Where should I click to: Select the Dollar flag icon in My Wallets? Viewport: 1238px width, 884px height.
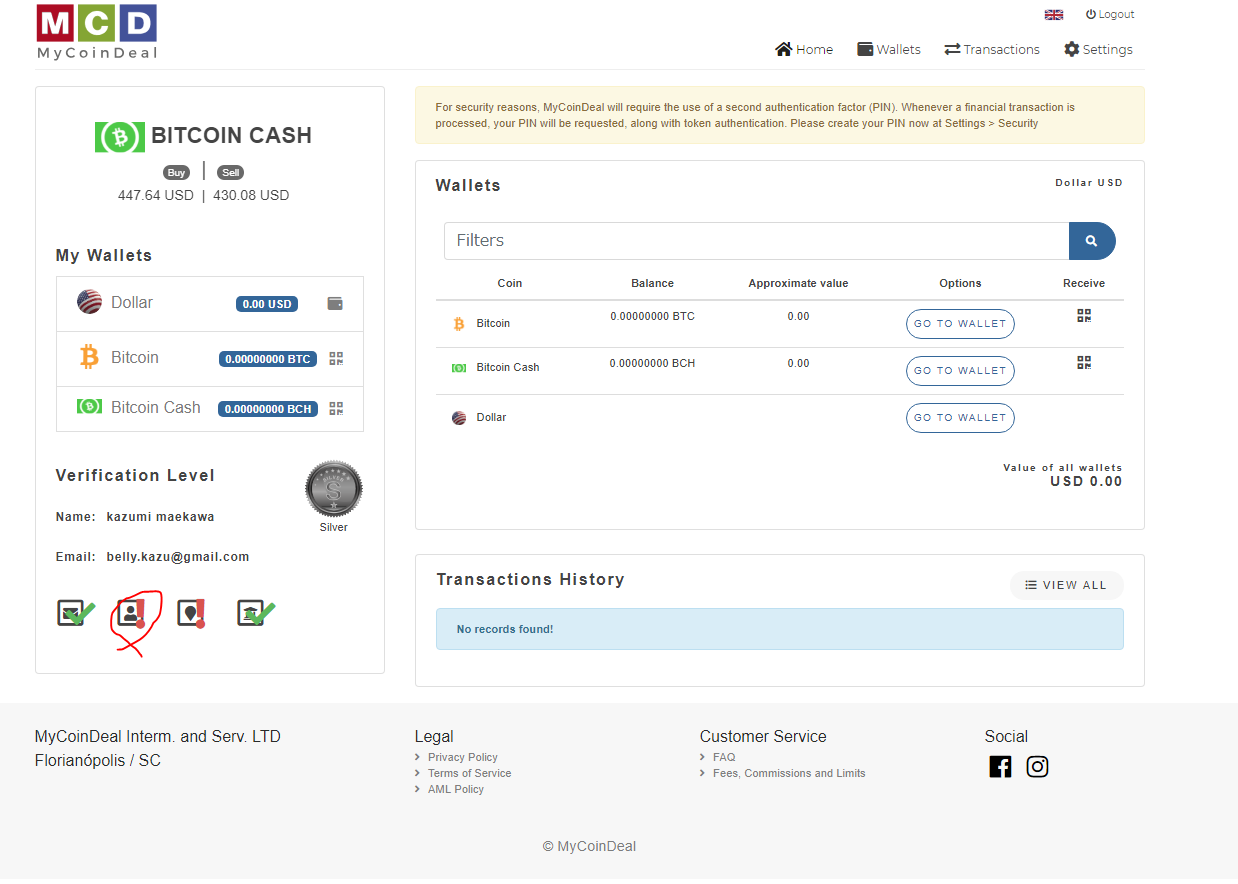coord(89,302)
